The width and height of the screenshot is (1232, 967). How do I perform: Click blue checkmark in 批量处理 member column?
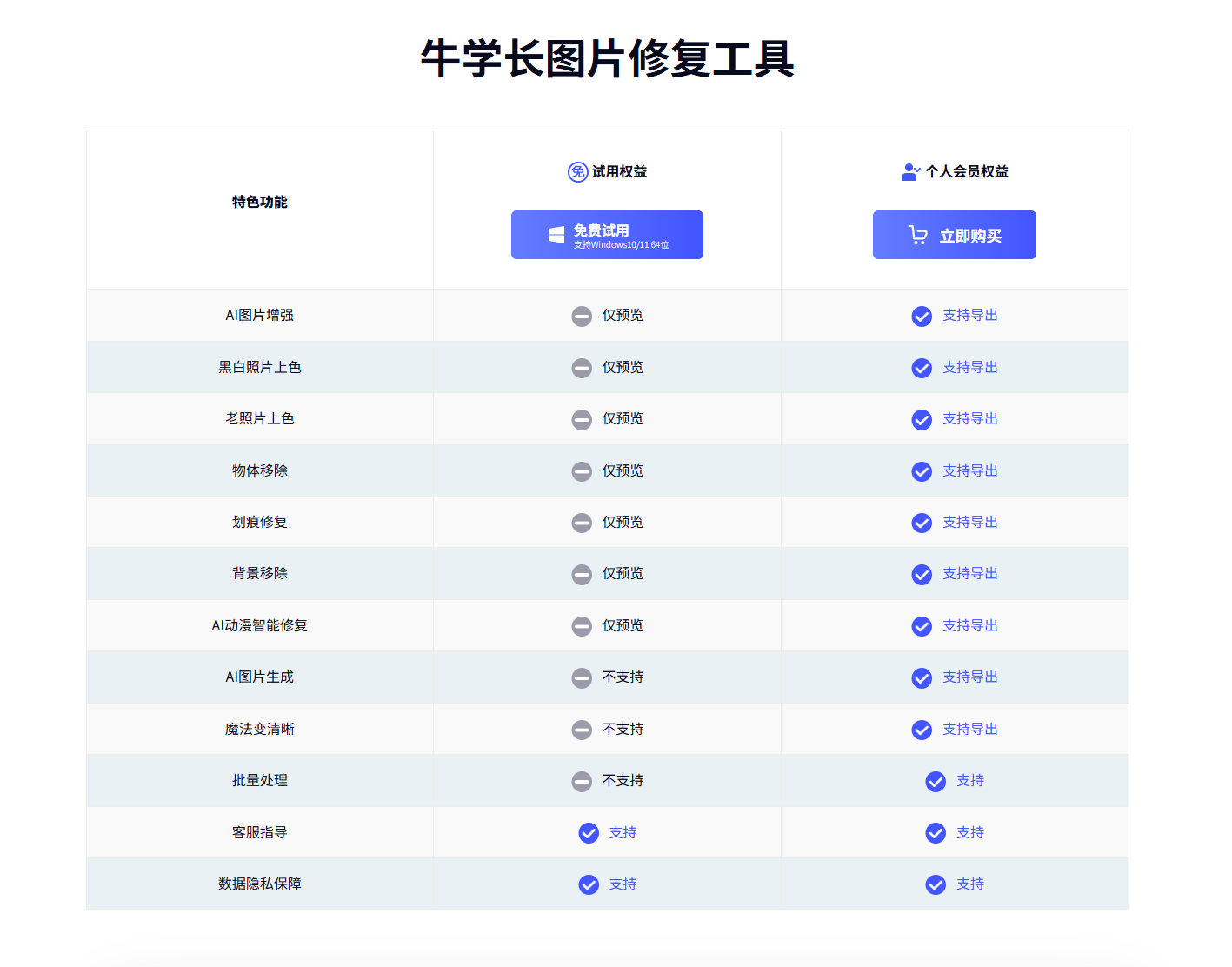coord(936,782)
